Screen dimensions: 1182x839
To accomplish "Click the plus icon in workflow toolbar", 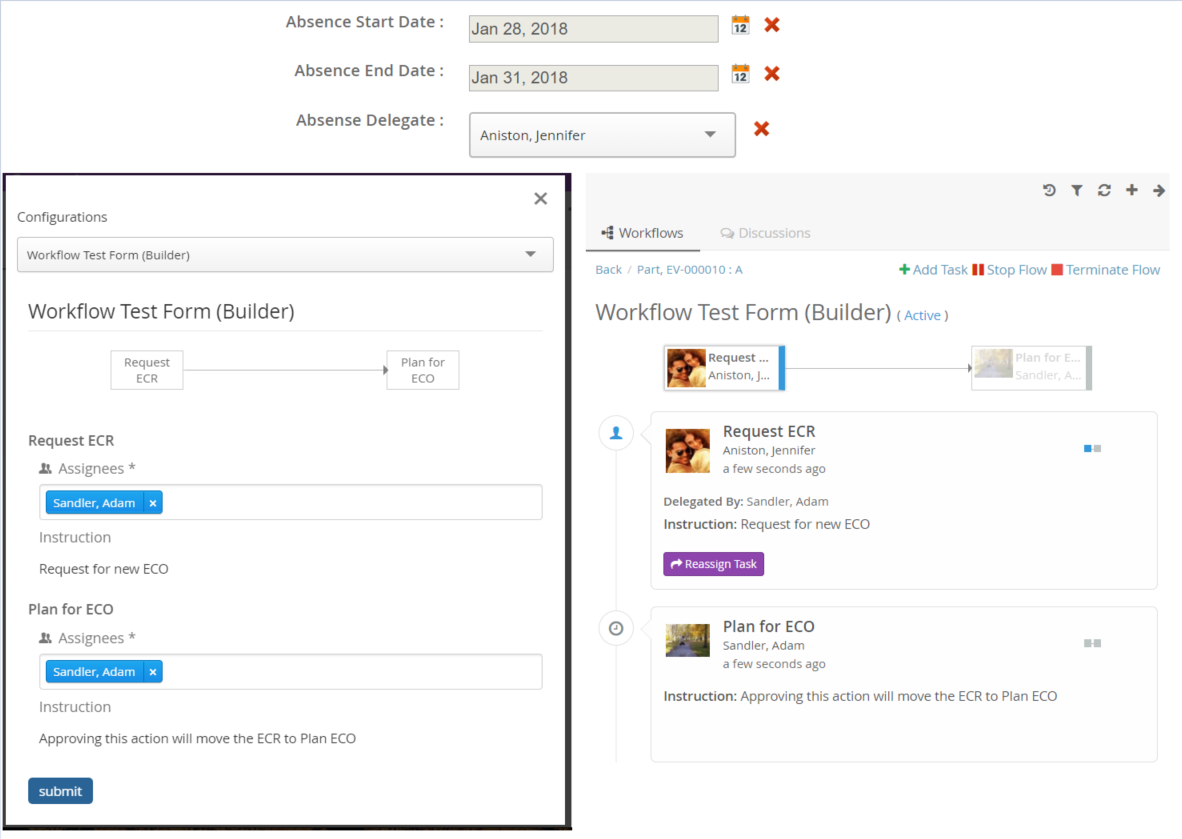I will coord(1131,190).
